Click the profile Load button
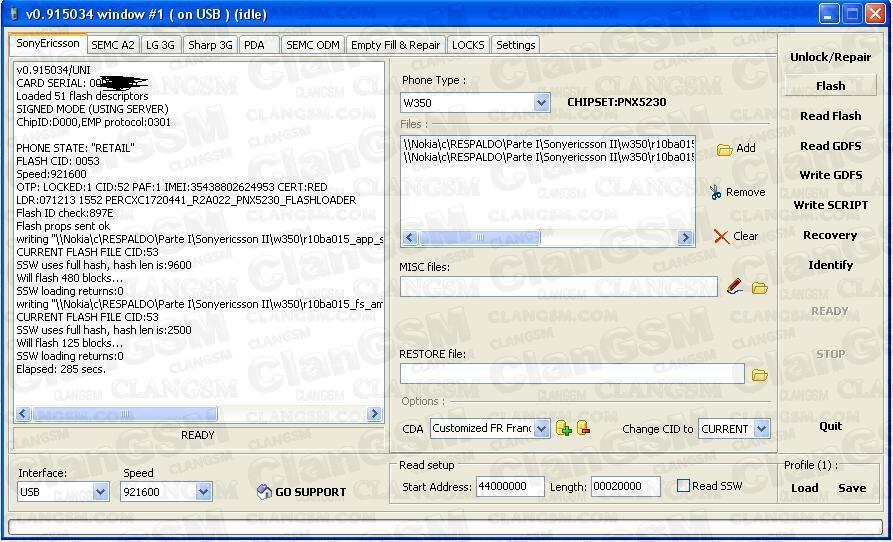Viewport: 893px width, 542px height. point(804,488)
